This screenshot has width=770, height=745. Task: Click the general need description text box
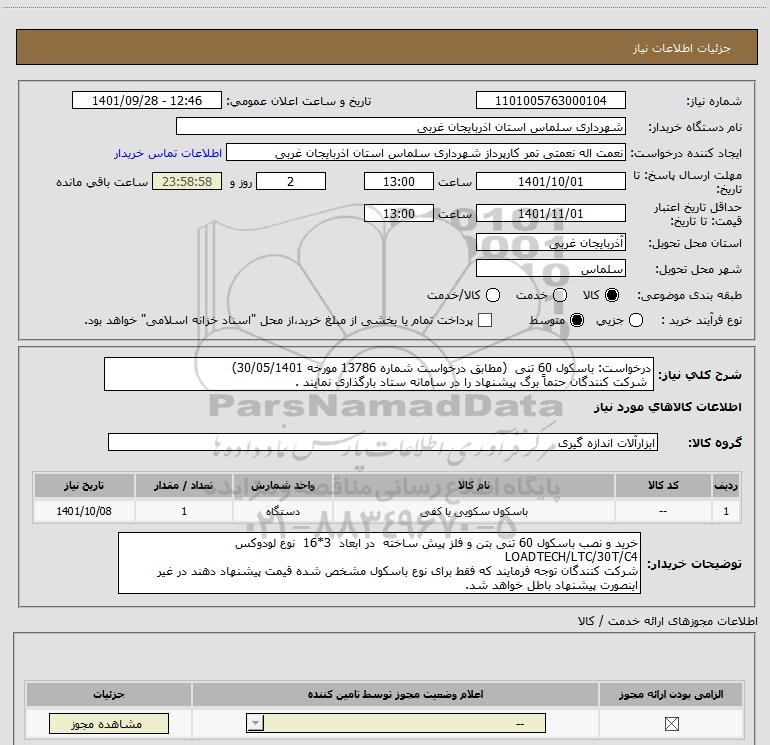pos(379,374)
